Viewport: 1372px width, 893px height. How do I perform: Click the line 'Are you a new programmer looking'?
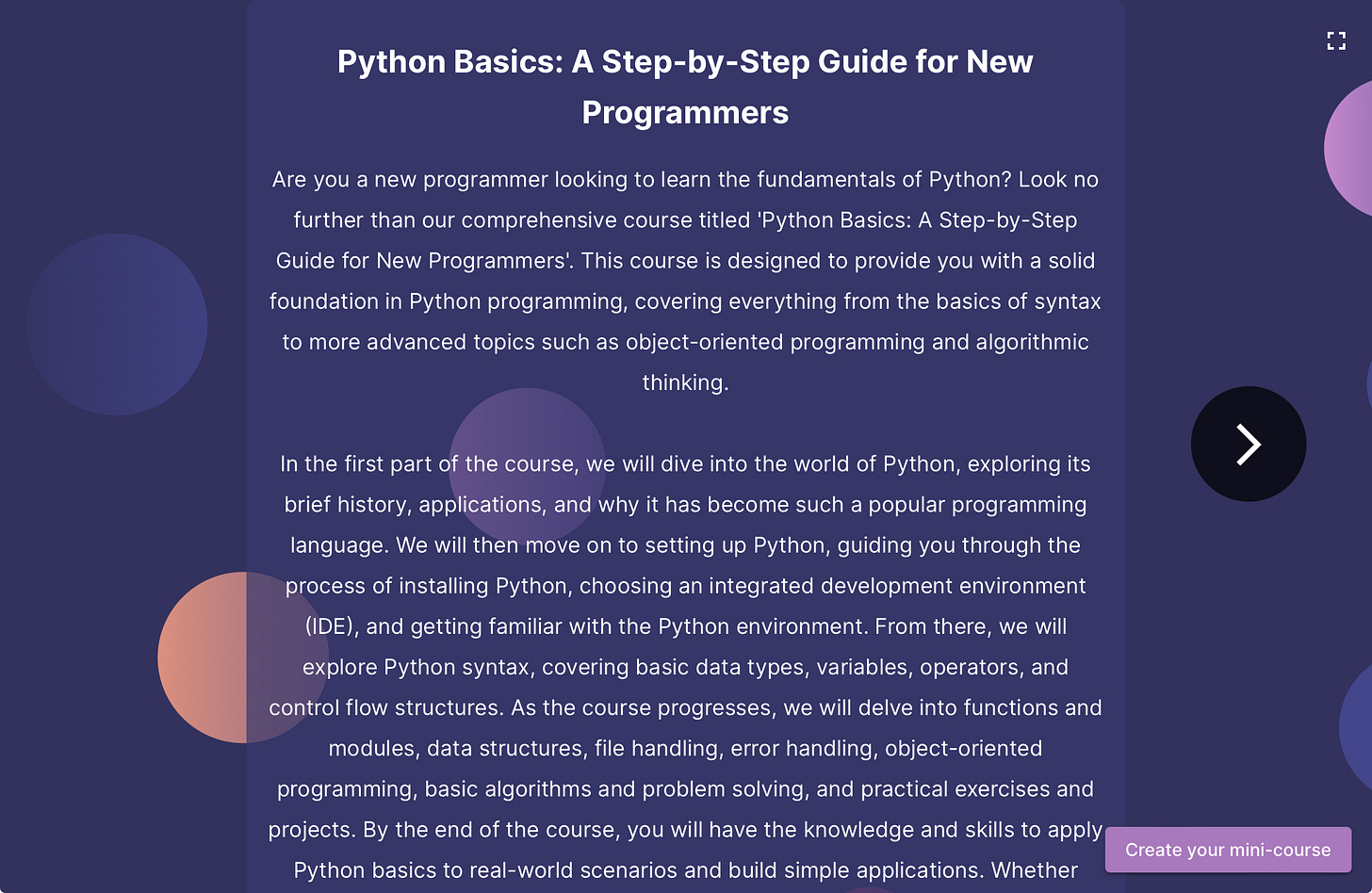coord(685,179)
